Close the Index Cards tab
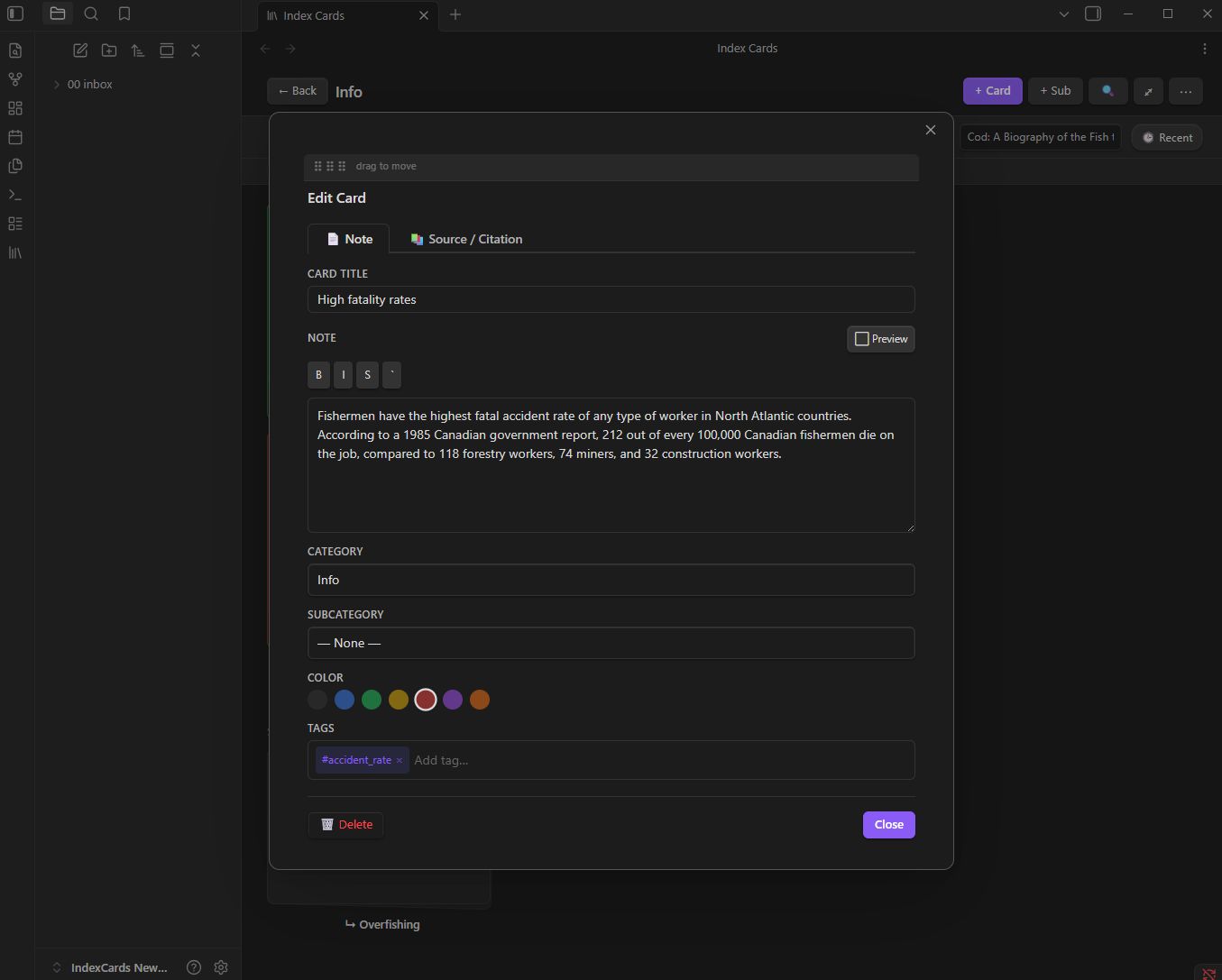This screenshot has width=1222, height=980. (424, 15)
